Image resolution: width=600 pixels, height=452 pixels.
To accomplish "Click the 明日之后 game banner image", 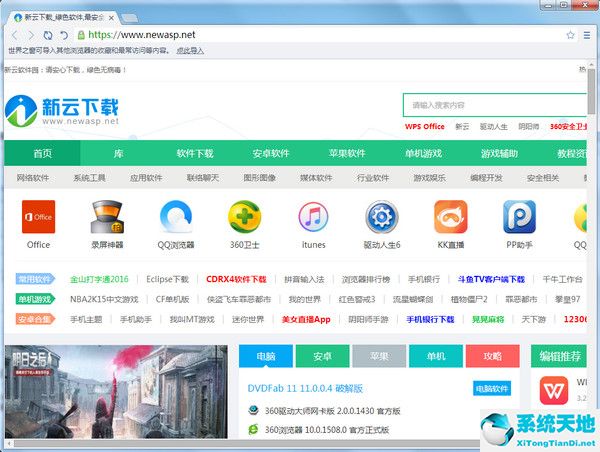I will (116, 392).
